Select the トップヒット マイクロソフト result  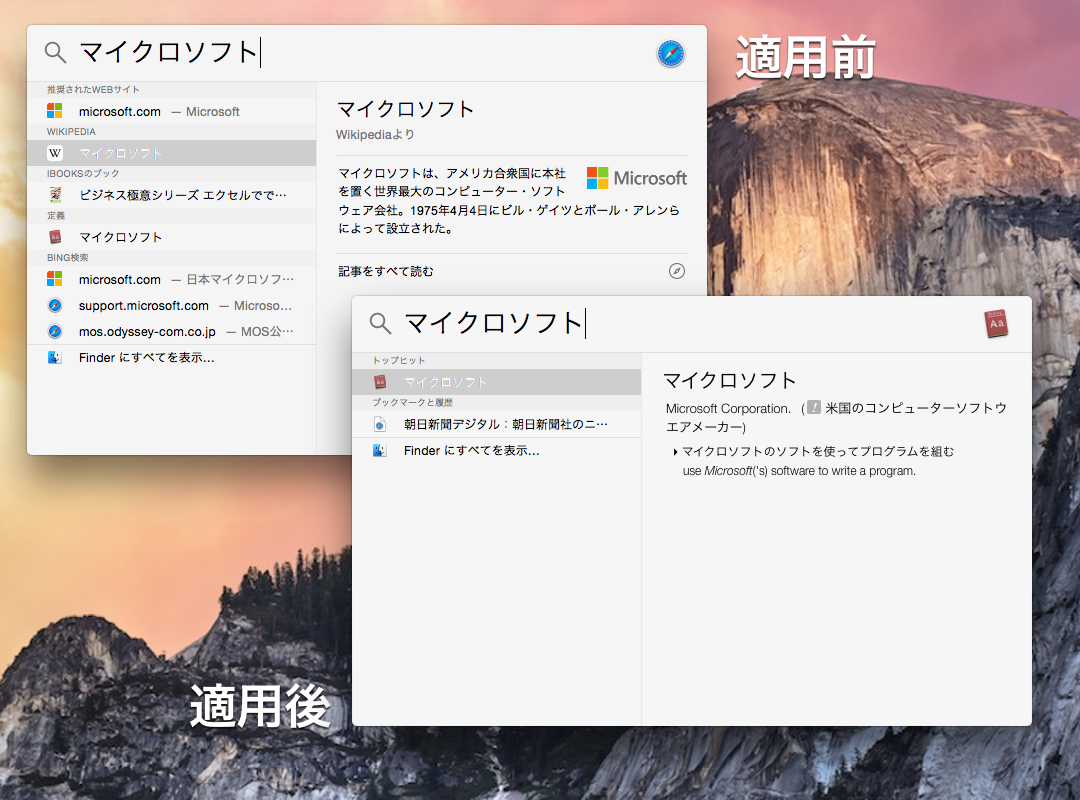tap(497, 382)
